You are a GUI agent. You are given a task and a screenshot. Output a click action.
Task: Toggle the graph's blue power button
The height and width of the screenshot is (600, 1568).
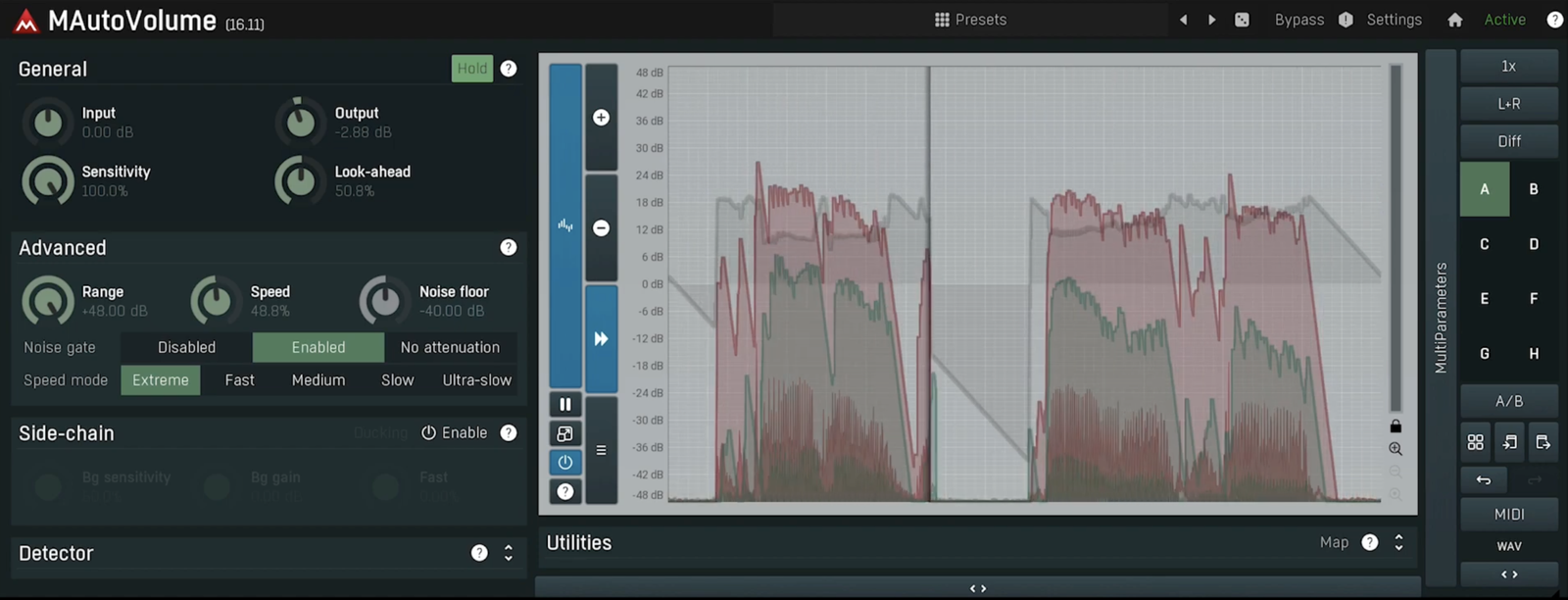tap(565, 462)
